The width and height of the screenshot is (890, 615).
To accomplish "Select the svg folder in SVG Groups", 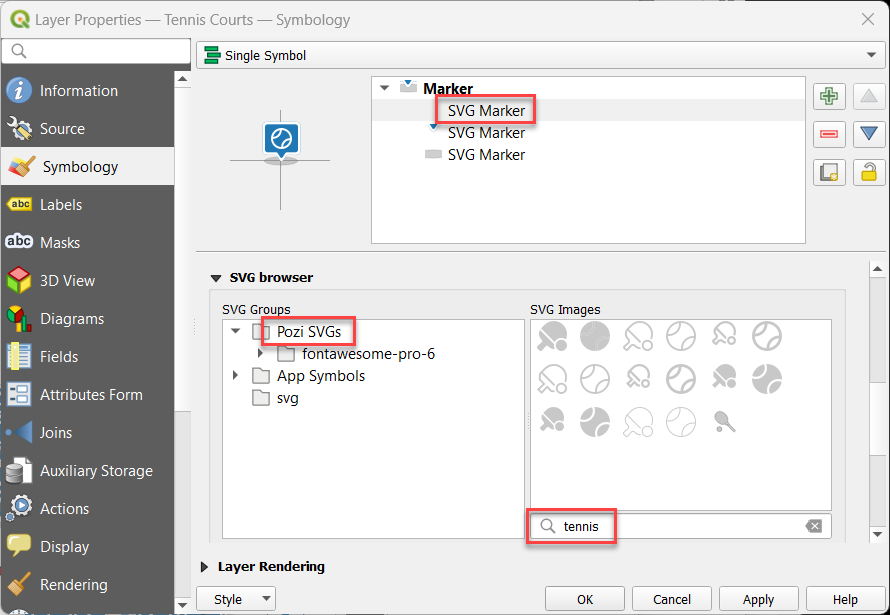I will (x=287, y=398).
